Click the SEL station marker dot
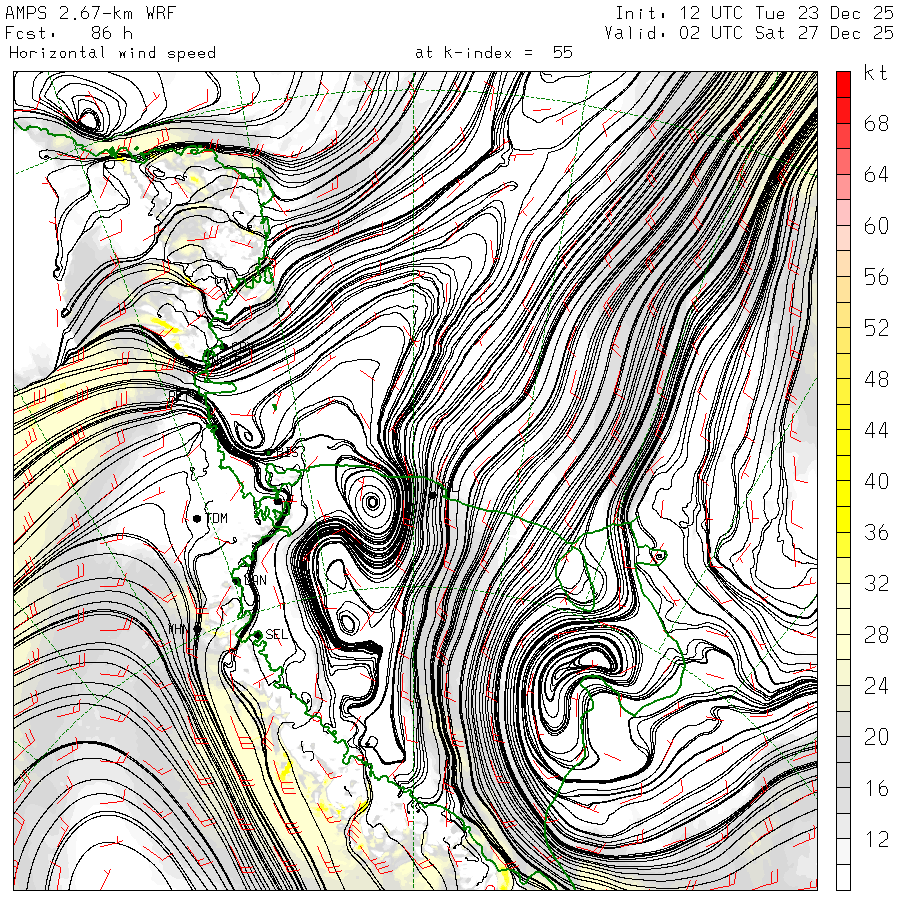This screenshot has height=900, width=900. [x=257, y=634]
